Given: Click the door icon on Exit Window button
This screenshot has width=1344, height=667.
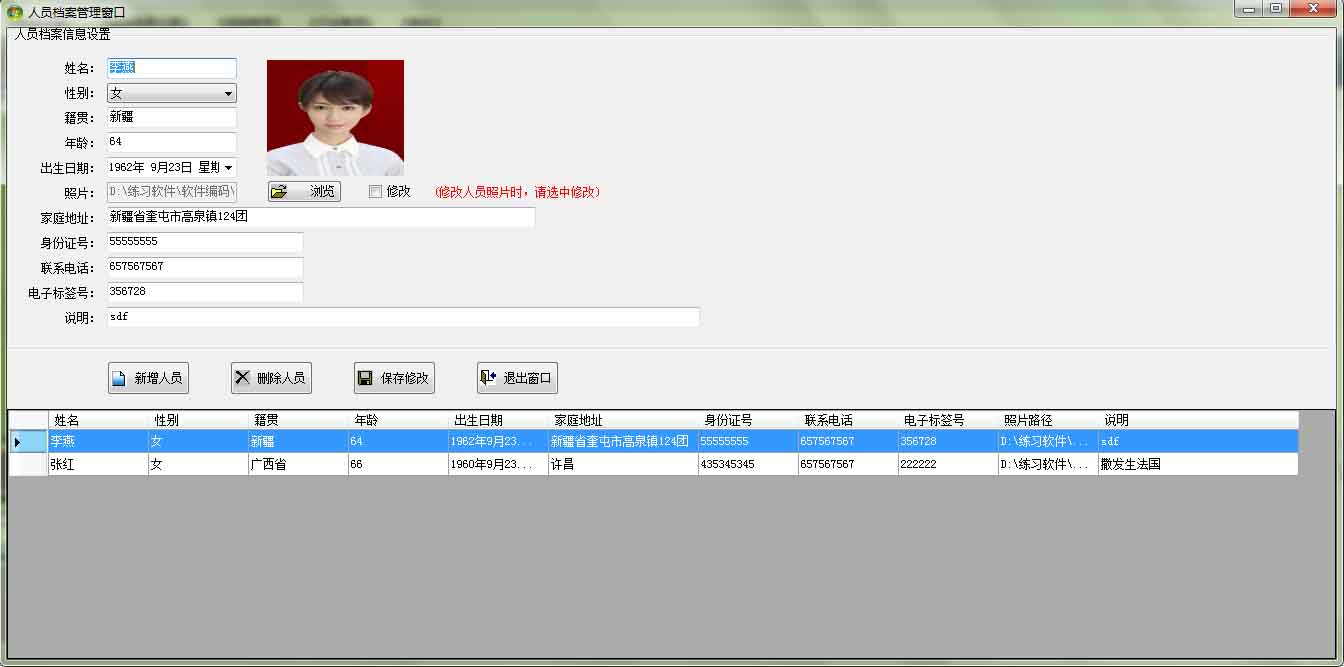Looking at the screenshot, I should click(x=488, y=378).
